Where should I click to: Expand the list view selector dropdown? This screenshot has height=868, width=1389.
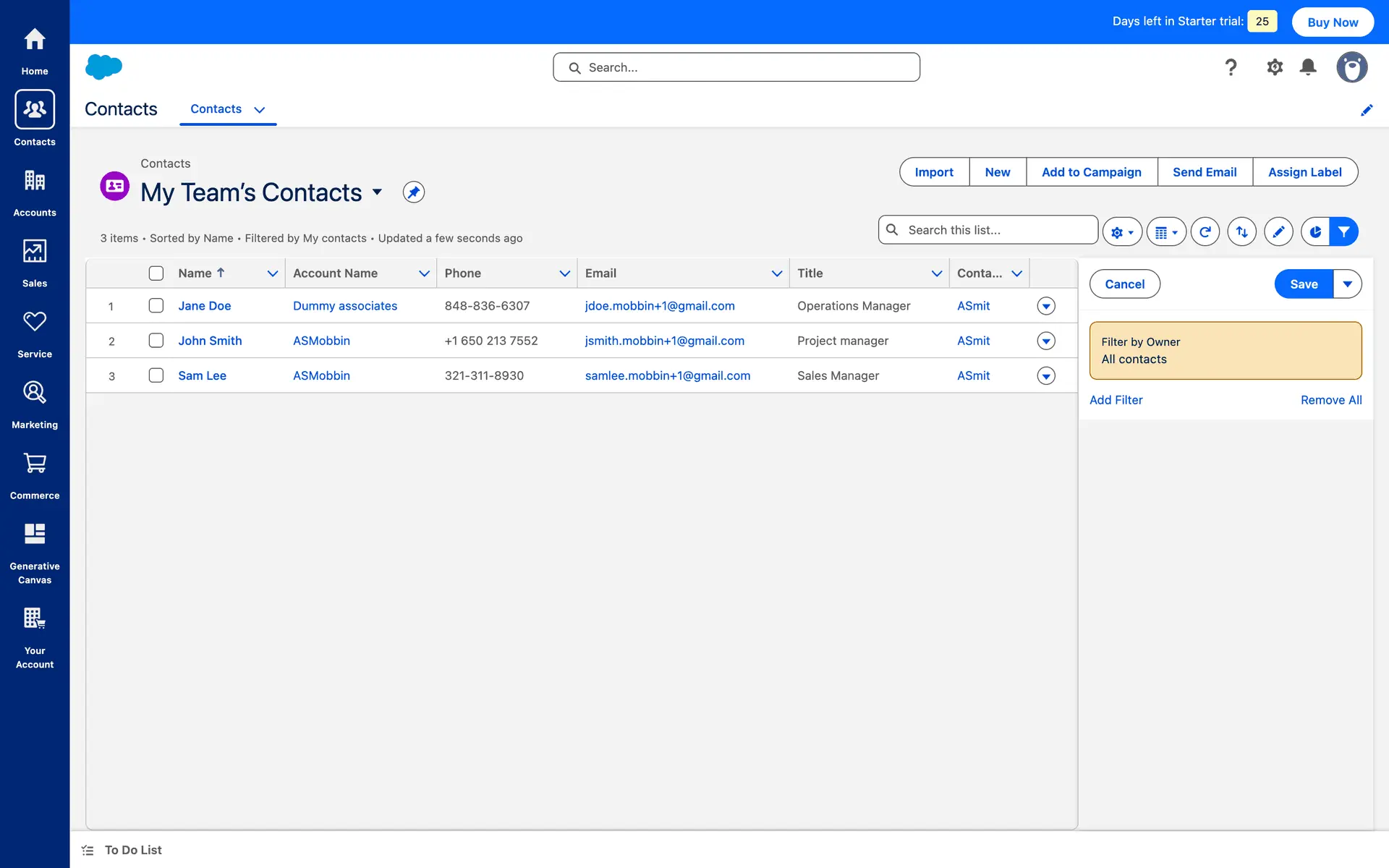click(x=377, y=192)
